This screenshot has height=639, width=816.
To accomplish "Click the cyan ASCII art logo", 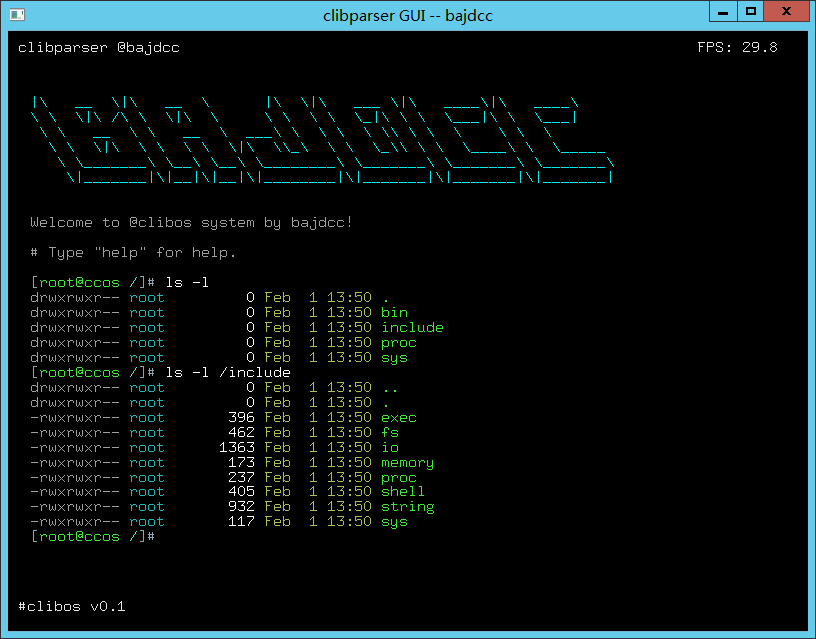I will (323, 139).
